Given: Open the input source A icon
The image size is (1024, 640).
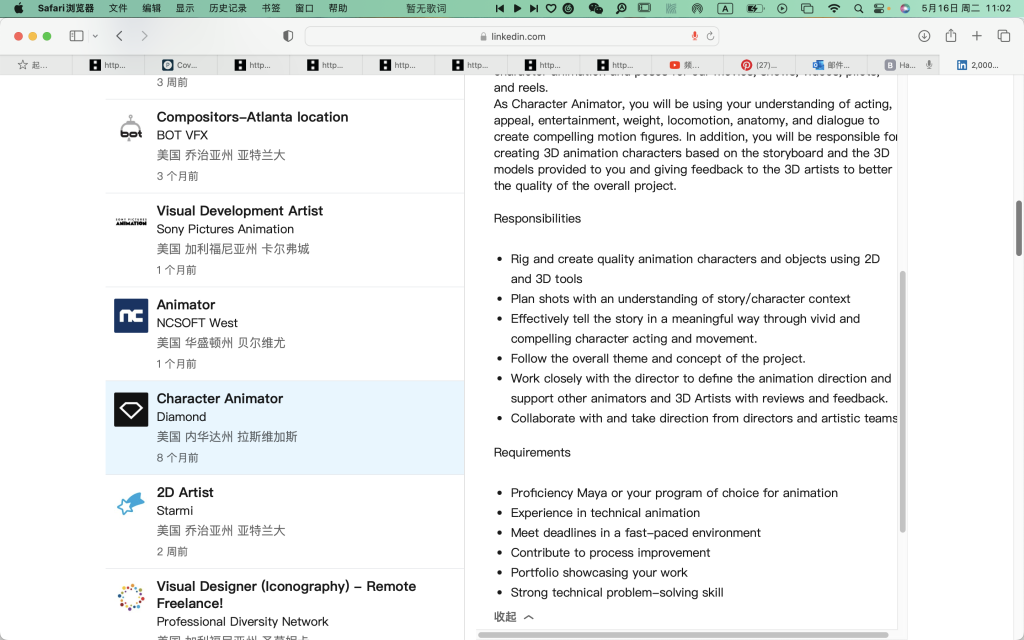Looking at the screenshot, I should pos(726,8).
